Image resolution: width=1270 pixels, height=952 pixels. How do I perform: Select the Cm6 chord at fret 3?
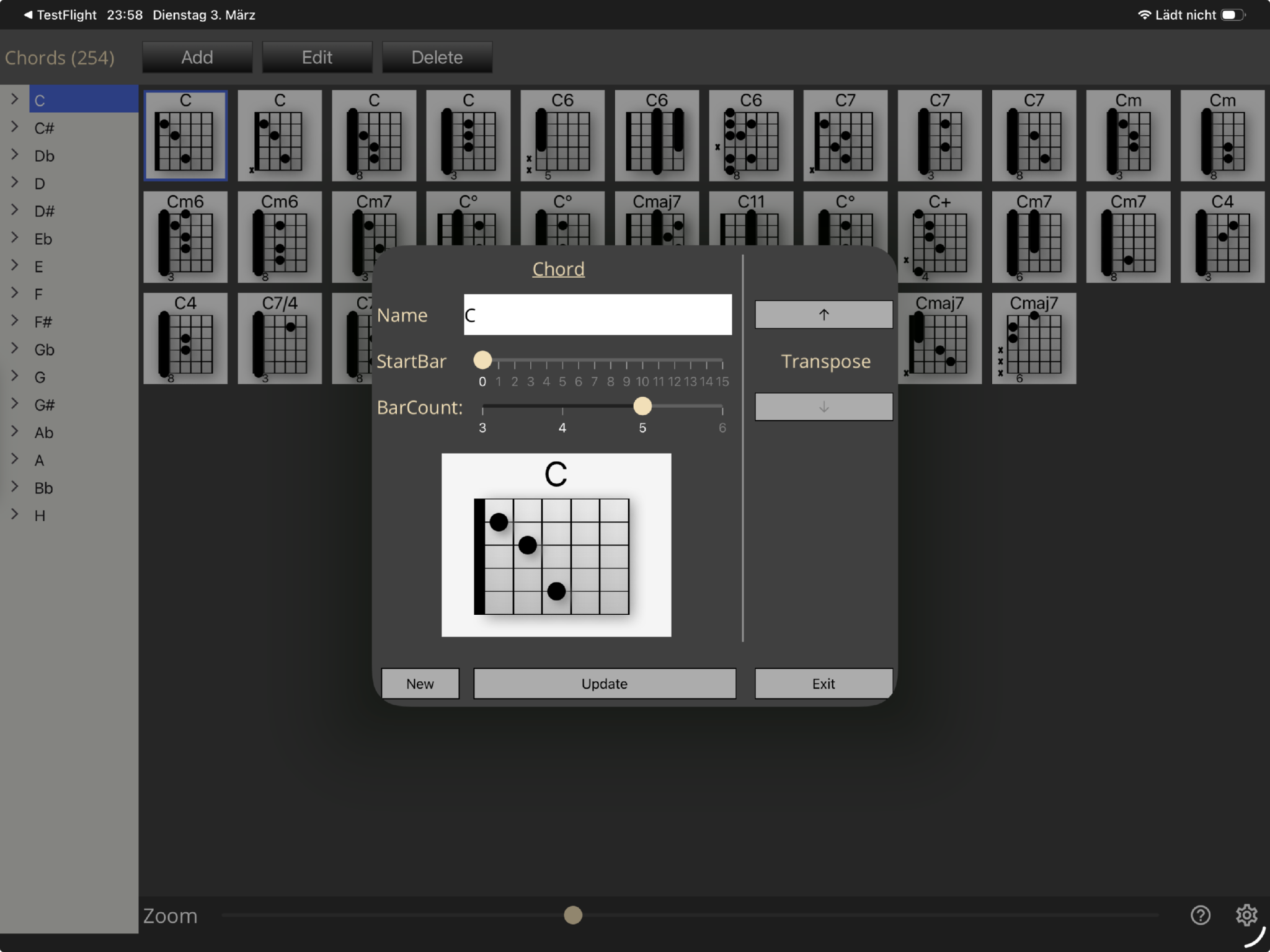(x=185, y=237)
